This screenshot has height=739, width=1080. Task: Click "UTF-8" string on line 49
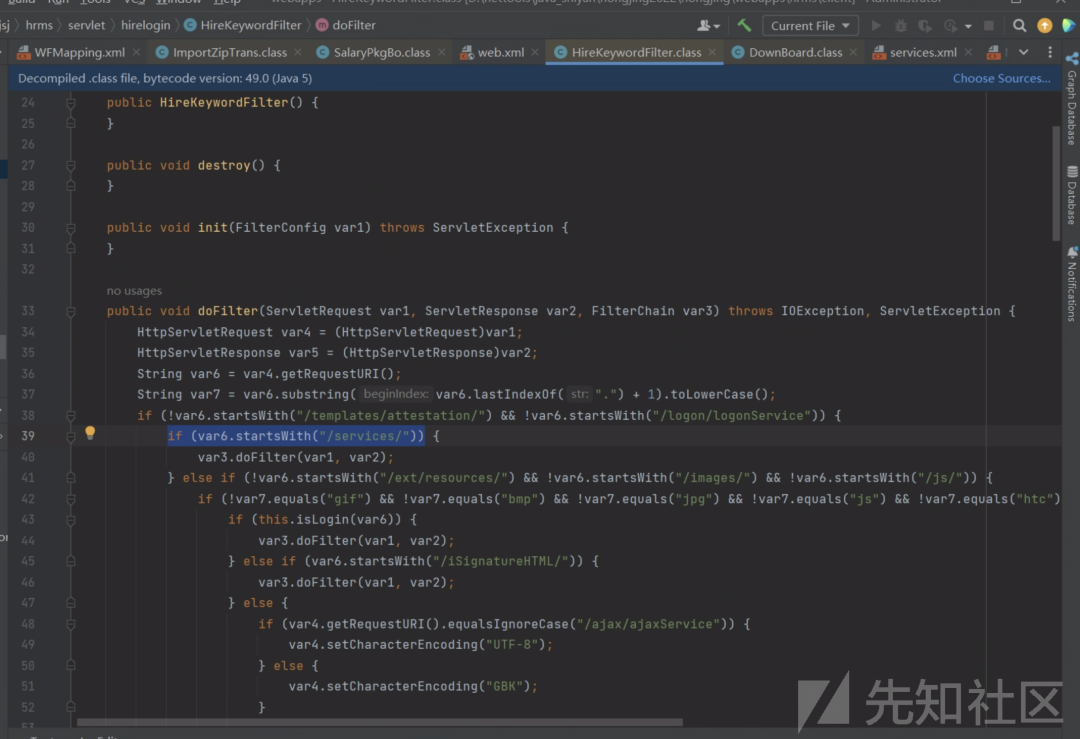click(512, 645)
